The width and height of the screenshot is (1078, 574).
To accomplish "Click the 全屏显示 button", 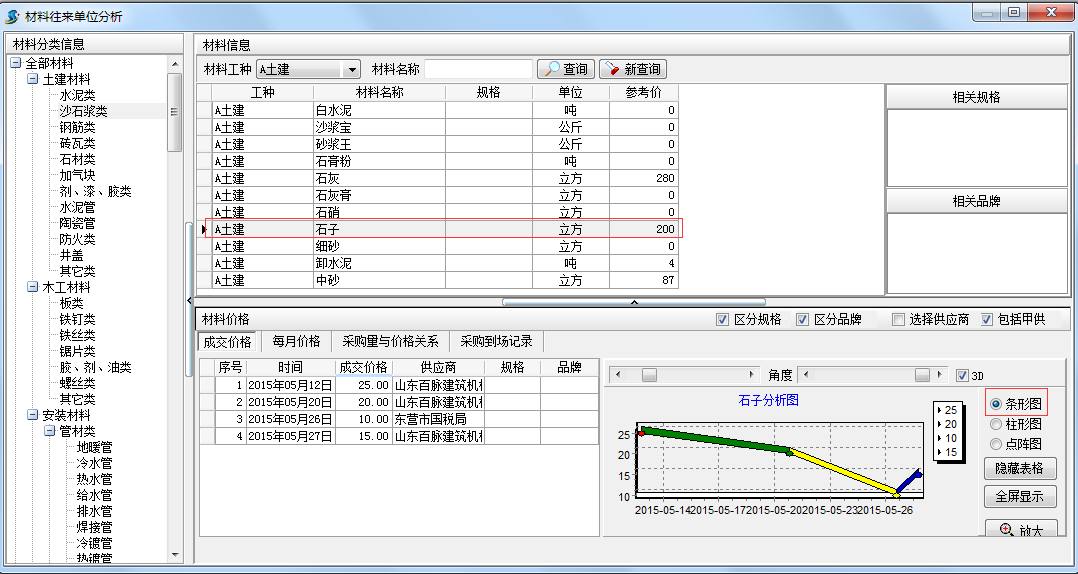I will pos(1019,497).
